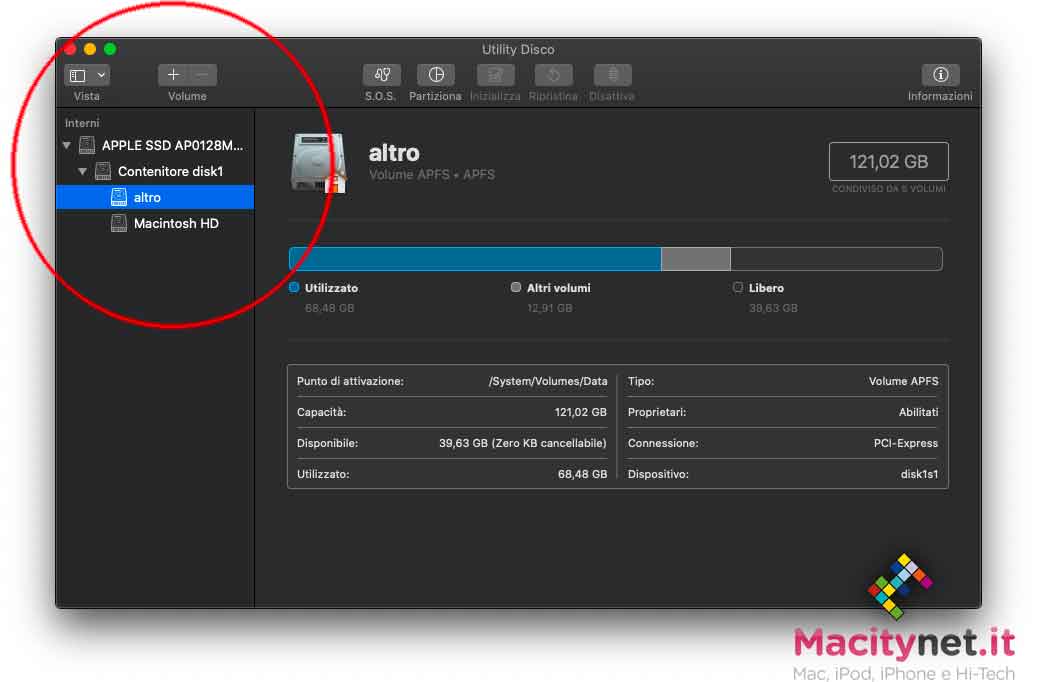1037x682 pixels.
Task: Click the Volume APFS type value
Action: (903, 381)
